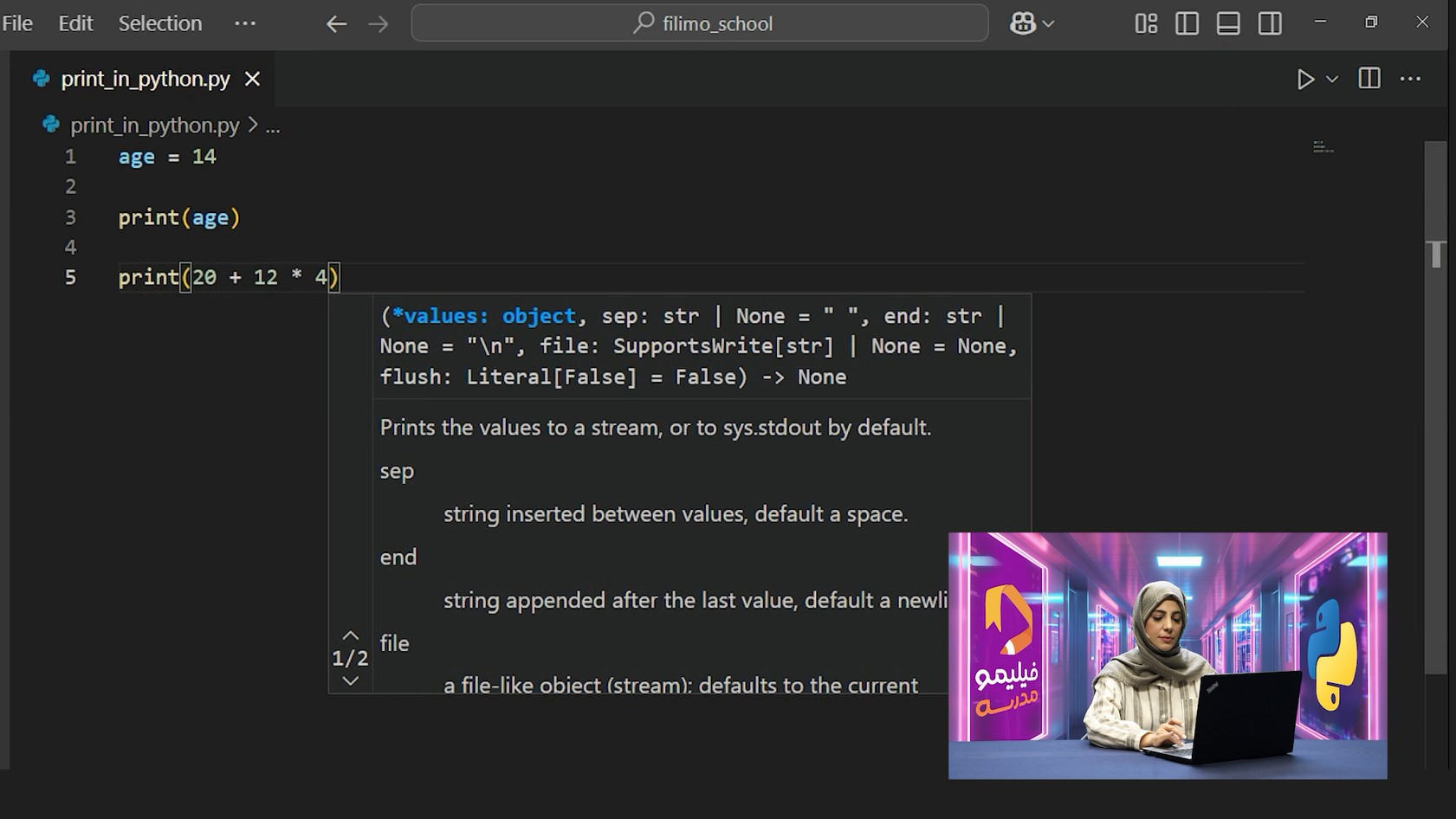The height and width of the screenshot is (819, 1456).
Task: Toggle the Secondary Side Bar
Action: [1270, 23]
